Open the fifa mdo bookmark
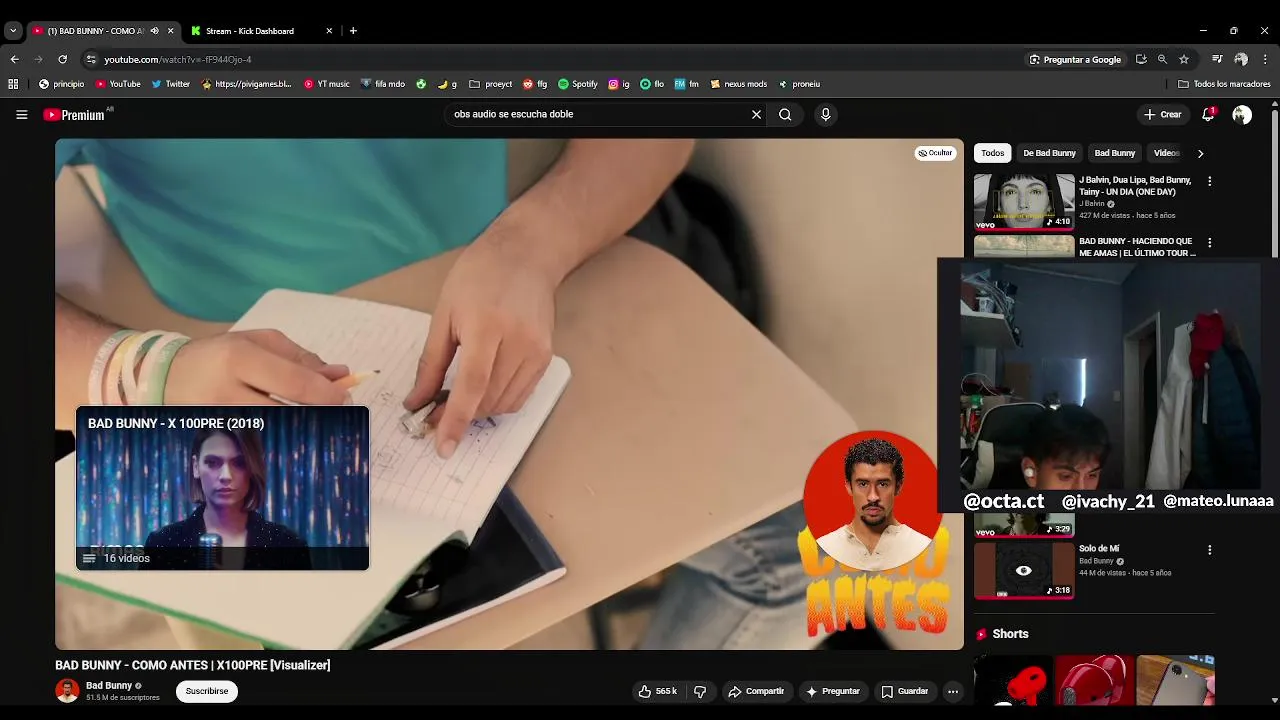Image resolution: width=1280 pixels, height=720 pixels. (x=383, y=84)
